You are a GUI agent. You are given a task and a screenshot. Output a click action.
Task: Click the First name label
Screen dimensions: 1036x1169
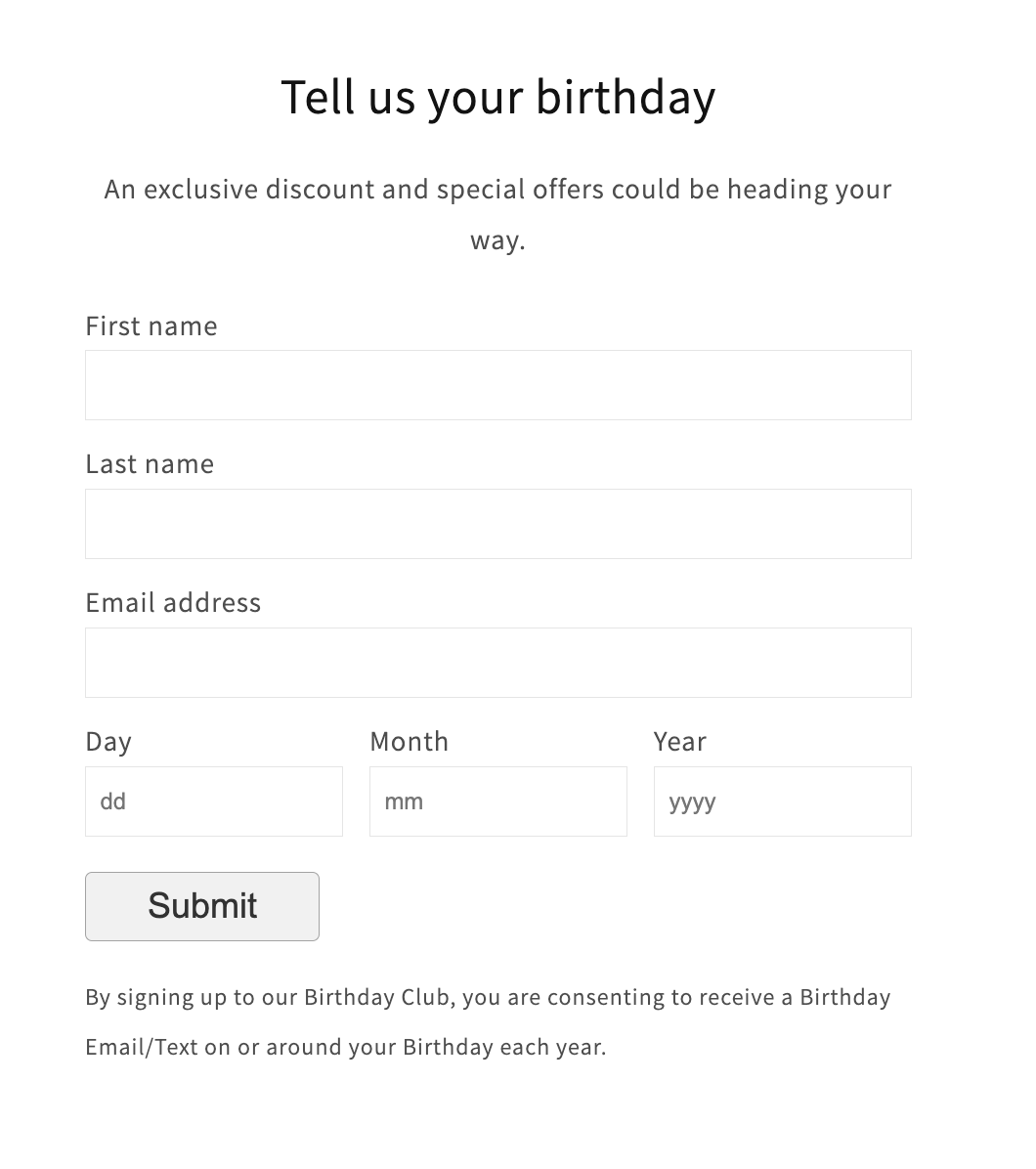151,325
